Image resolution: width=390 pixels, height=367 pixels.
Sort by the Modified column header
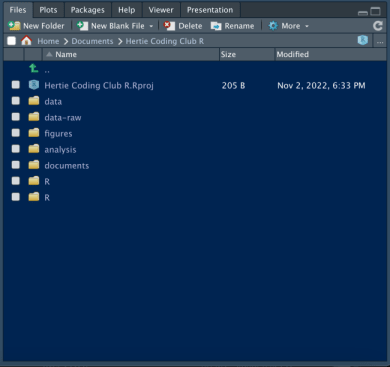point(331,54)
